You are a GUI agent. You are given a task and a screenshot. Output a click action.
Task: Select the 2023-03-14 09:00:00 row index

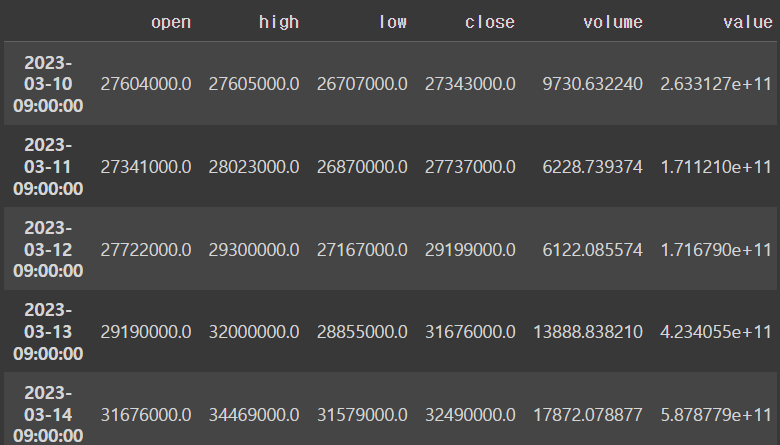pos(48,414)
